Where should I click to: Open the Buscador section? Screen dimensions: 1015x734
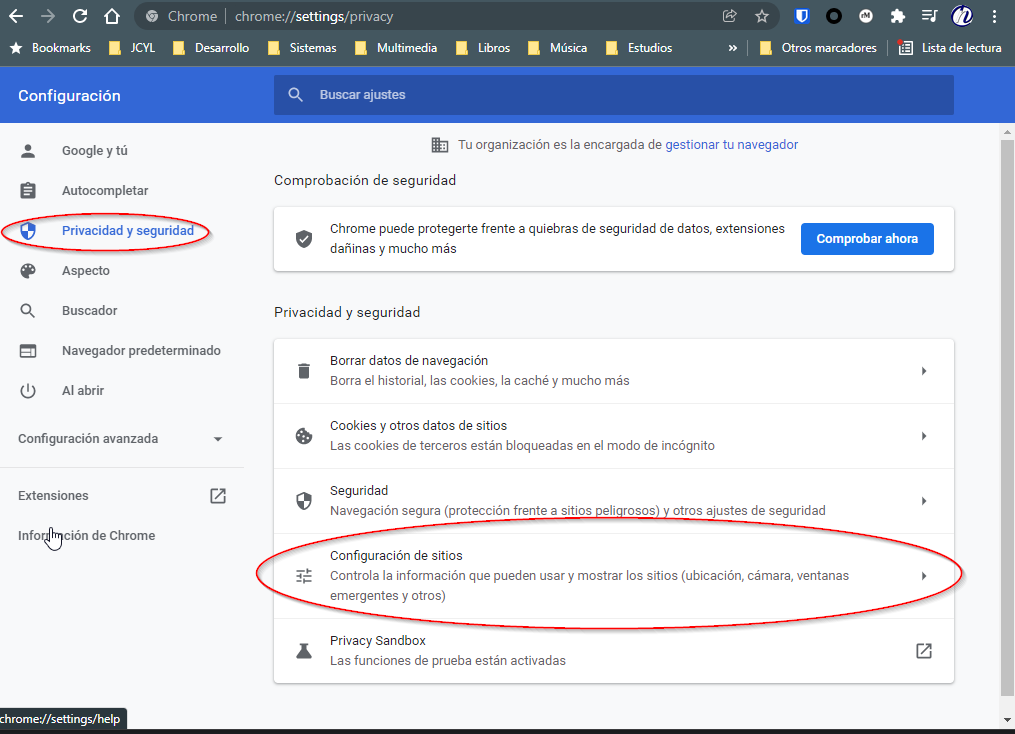point(89,311)
